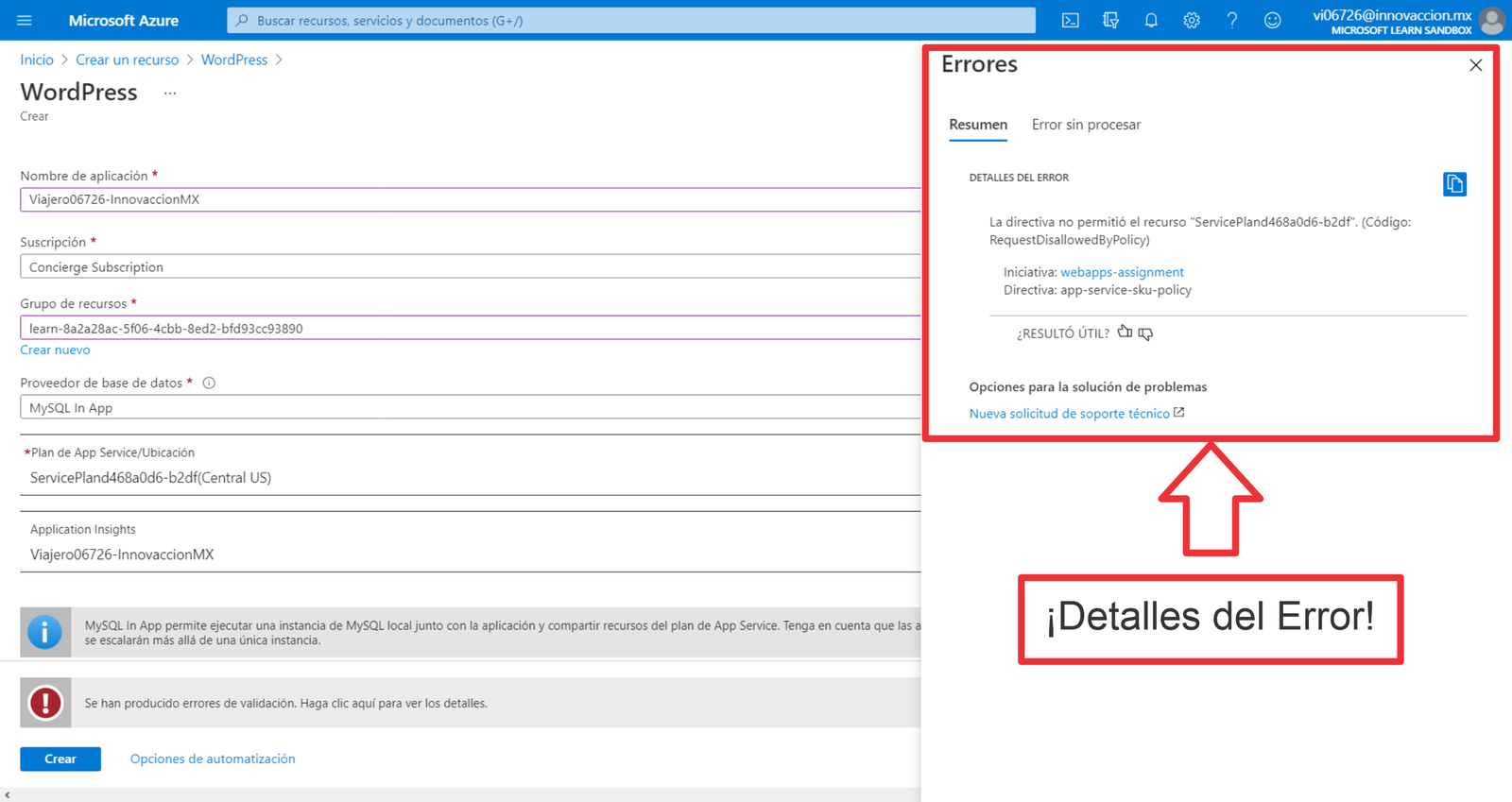Give thumbs down on error helpfulness

click(x=1146, y=333)
